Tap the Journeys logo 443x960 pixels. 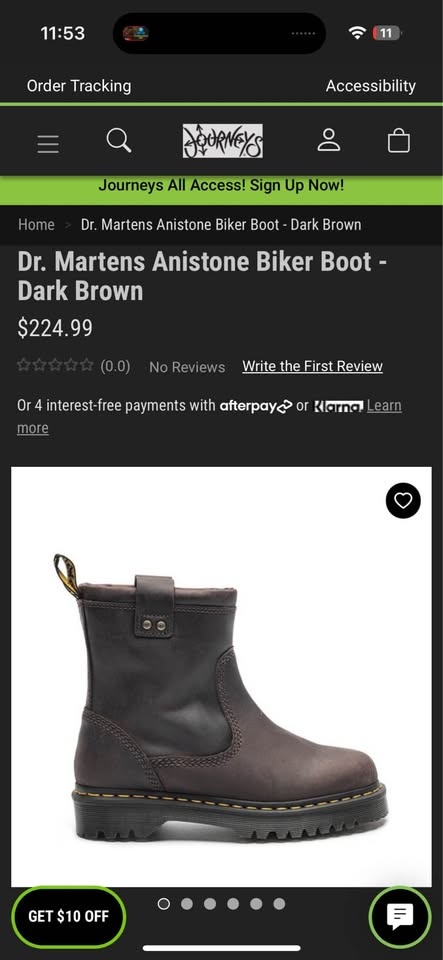pyautogui.click(x=223, y=141)
